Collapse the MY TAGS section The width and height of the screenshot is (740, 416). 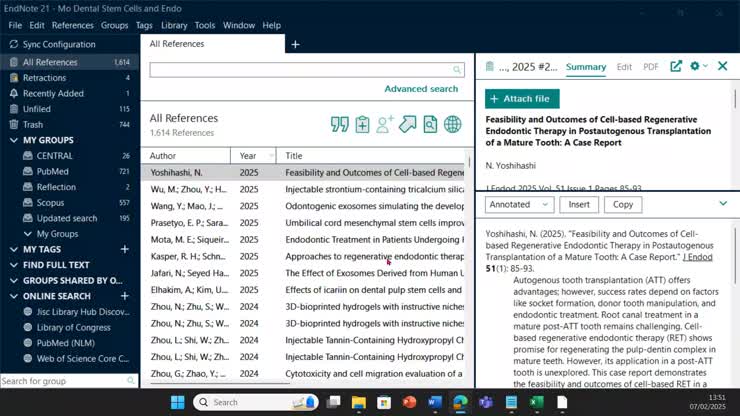[x=14, y=249]
